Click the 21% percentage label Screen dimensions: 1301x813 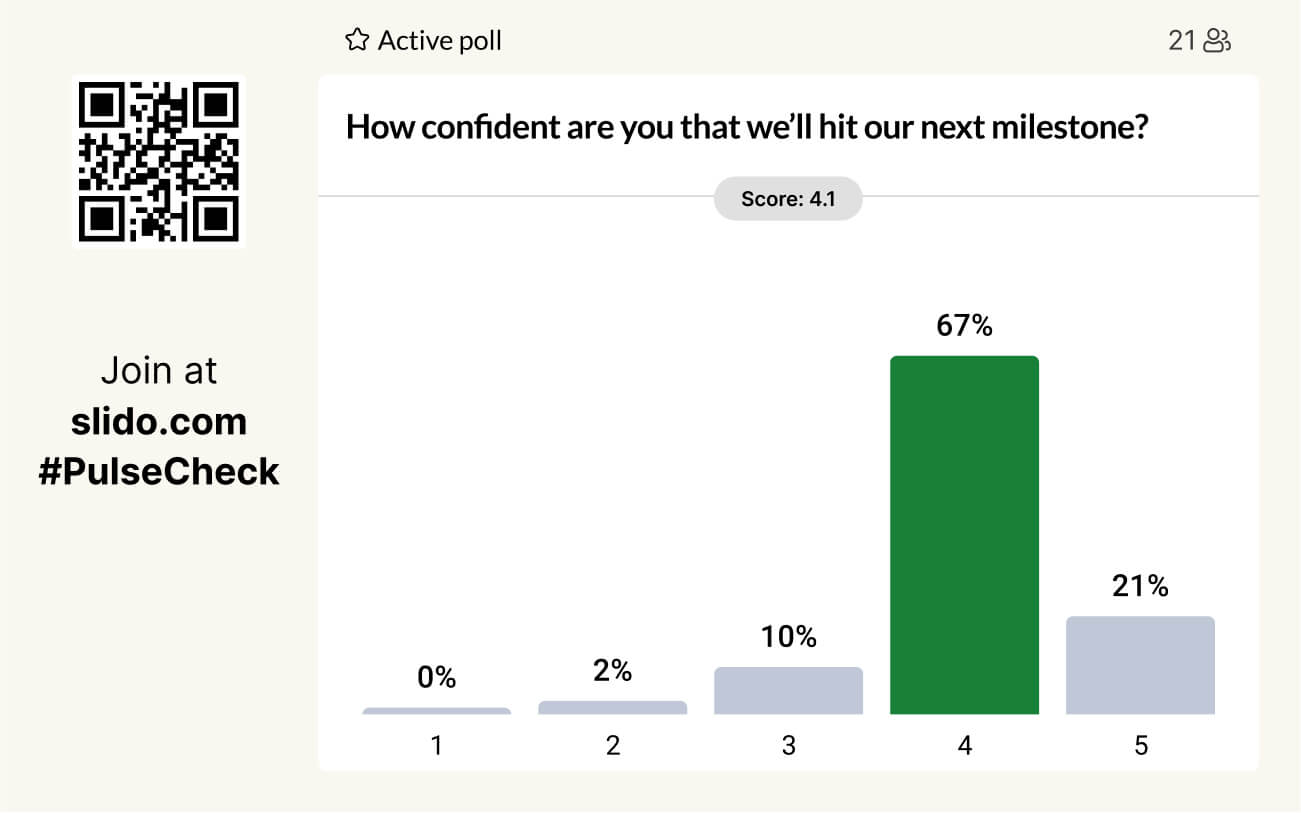(x=1140, y=586)
